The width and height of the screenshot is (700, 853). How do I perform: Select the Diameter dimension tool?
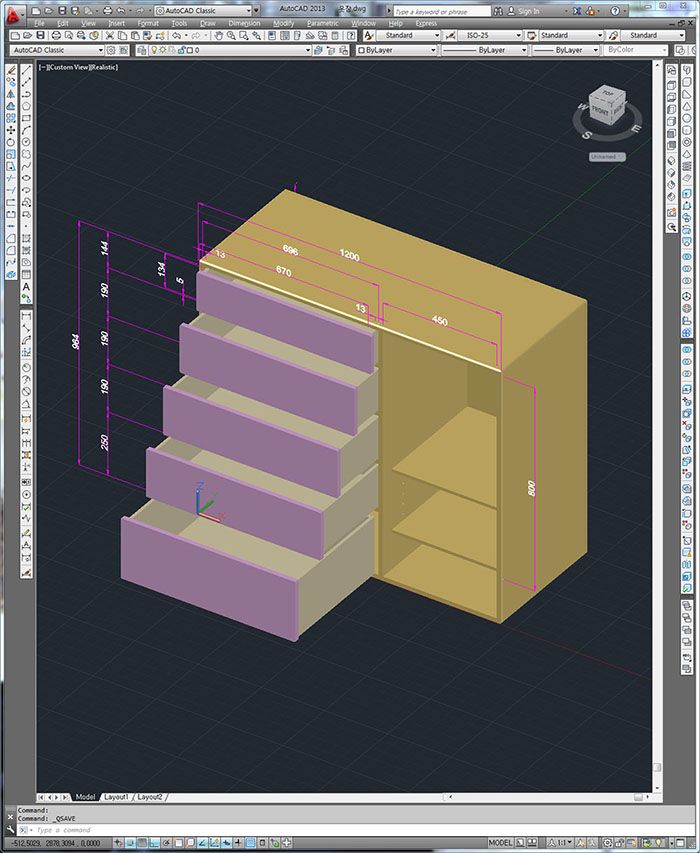pos(26,391)
